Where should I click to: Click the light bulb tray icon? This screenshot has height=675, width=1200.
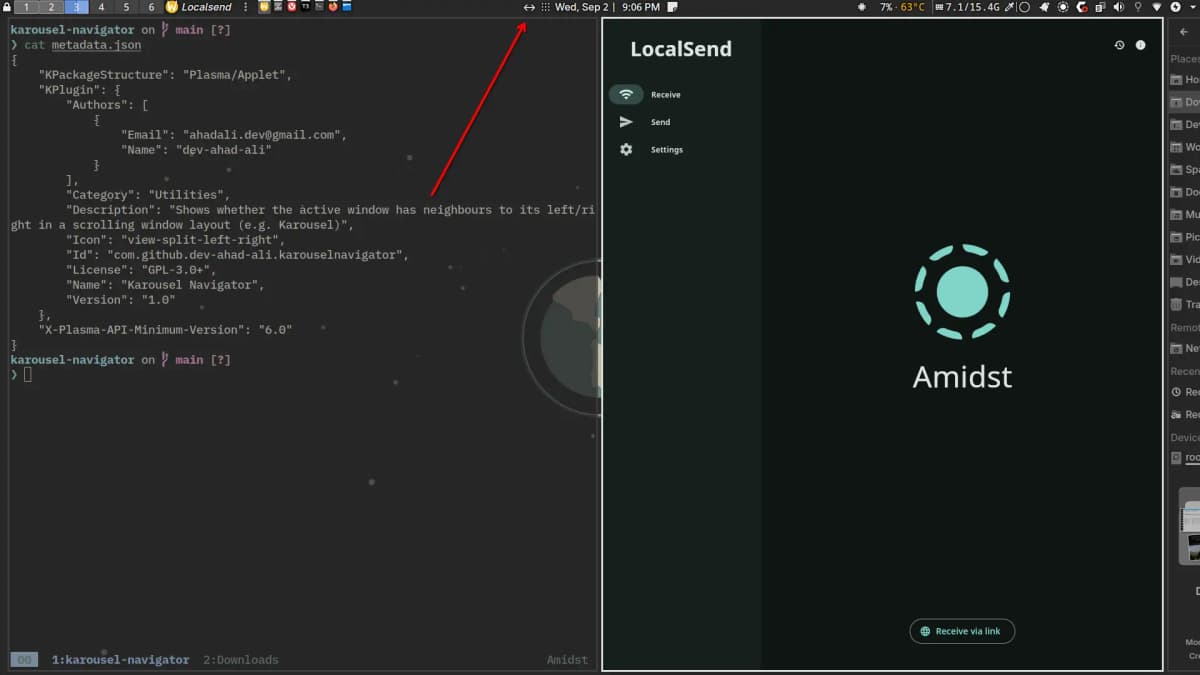click(1137, 7)
